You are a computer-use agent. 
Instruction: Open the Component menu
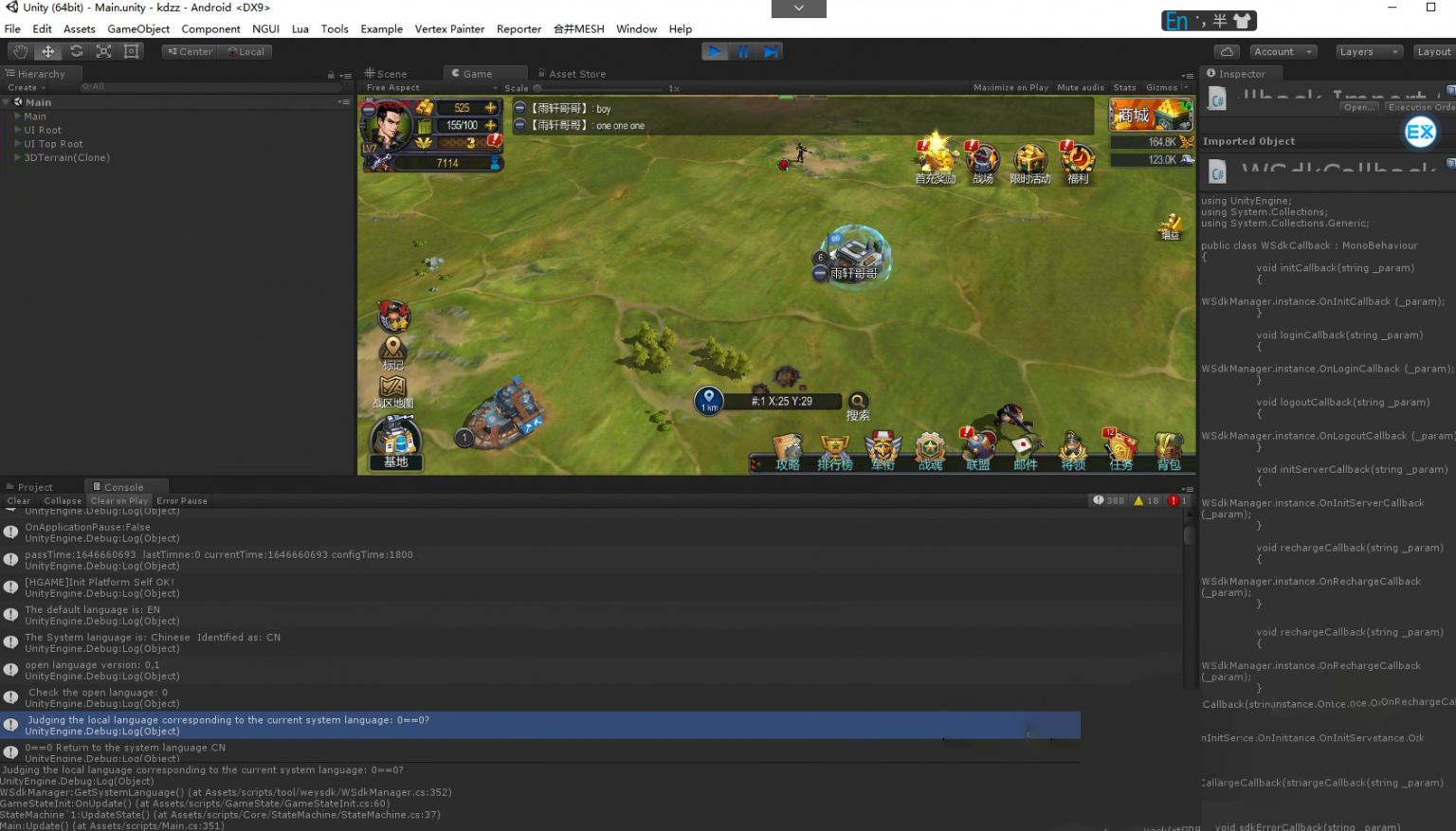click(210, 28)
